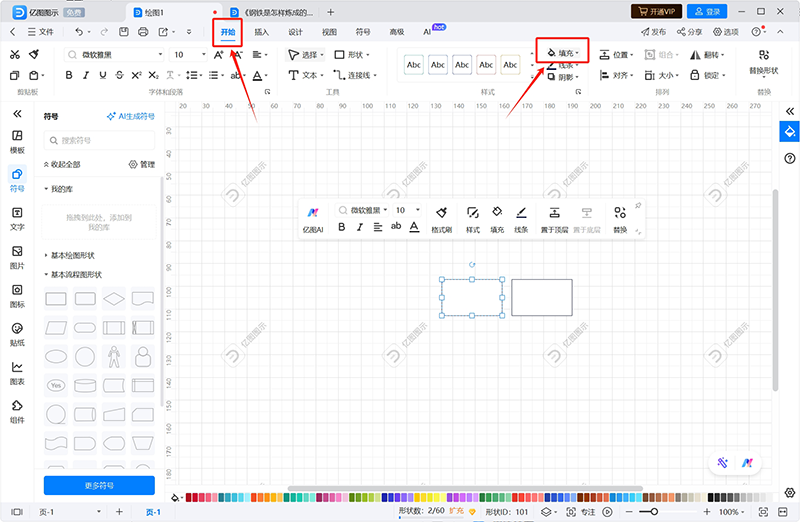Screen dimensions: 800x522
Task: Open the 图标 icons sidebar panel
Action: tap(17, 296)
